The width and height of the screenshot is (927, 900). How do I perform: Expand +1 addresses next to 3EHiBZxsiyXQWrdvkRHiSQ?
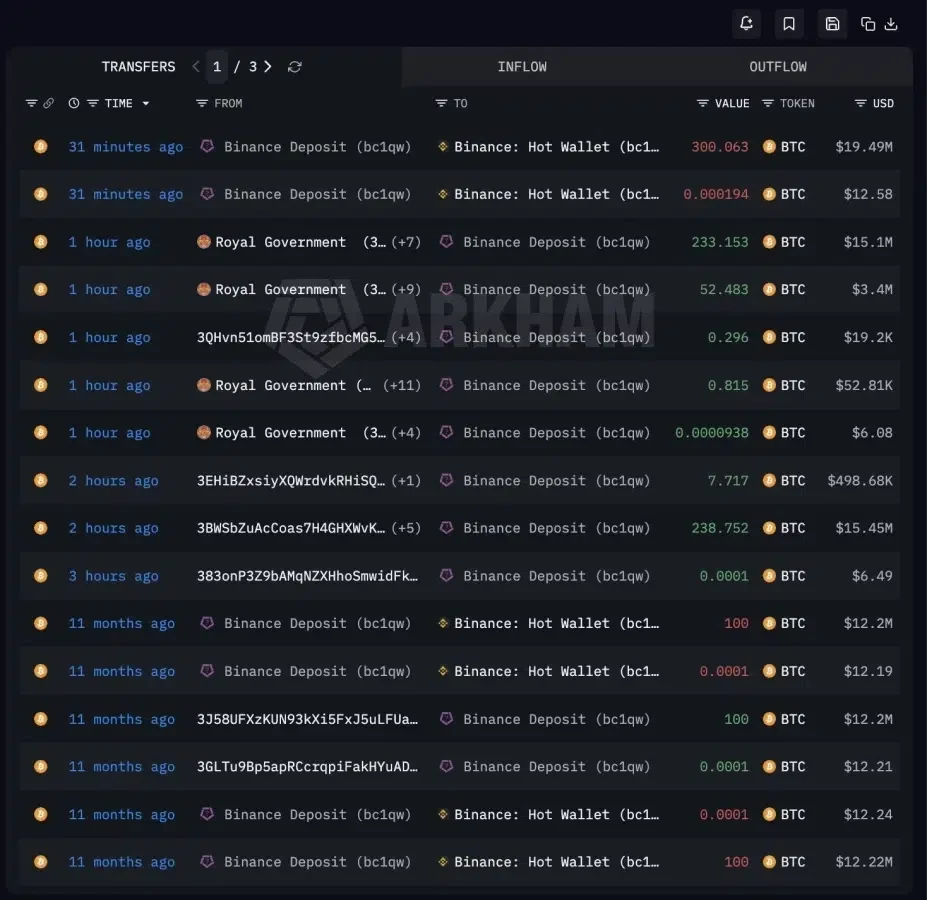click(406, 481)
